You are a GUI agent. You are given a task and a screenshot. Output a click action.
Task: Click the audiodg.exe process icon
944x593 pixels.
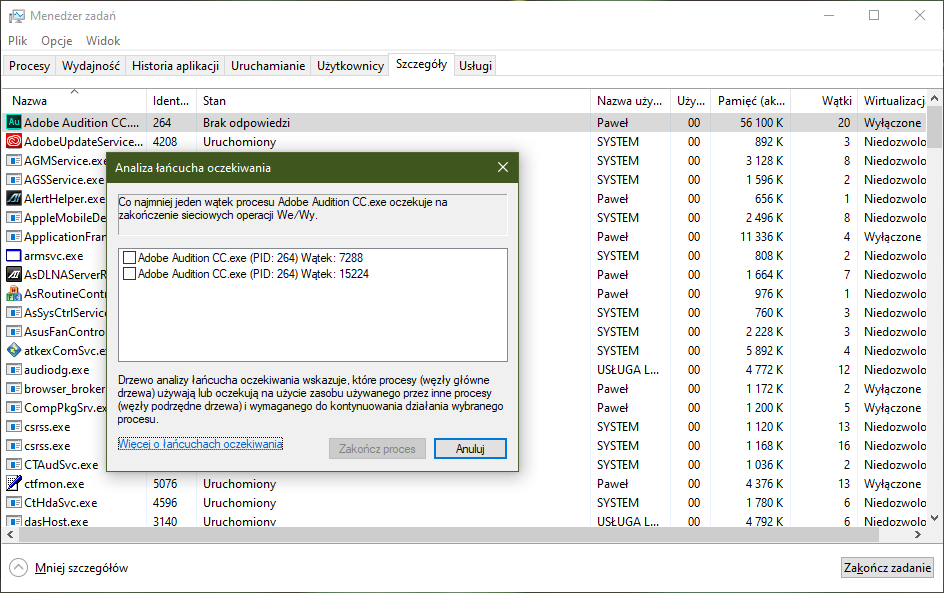tap(14, 370)
